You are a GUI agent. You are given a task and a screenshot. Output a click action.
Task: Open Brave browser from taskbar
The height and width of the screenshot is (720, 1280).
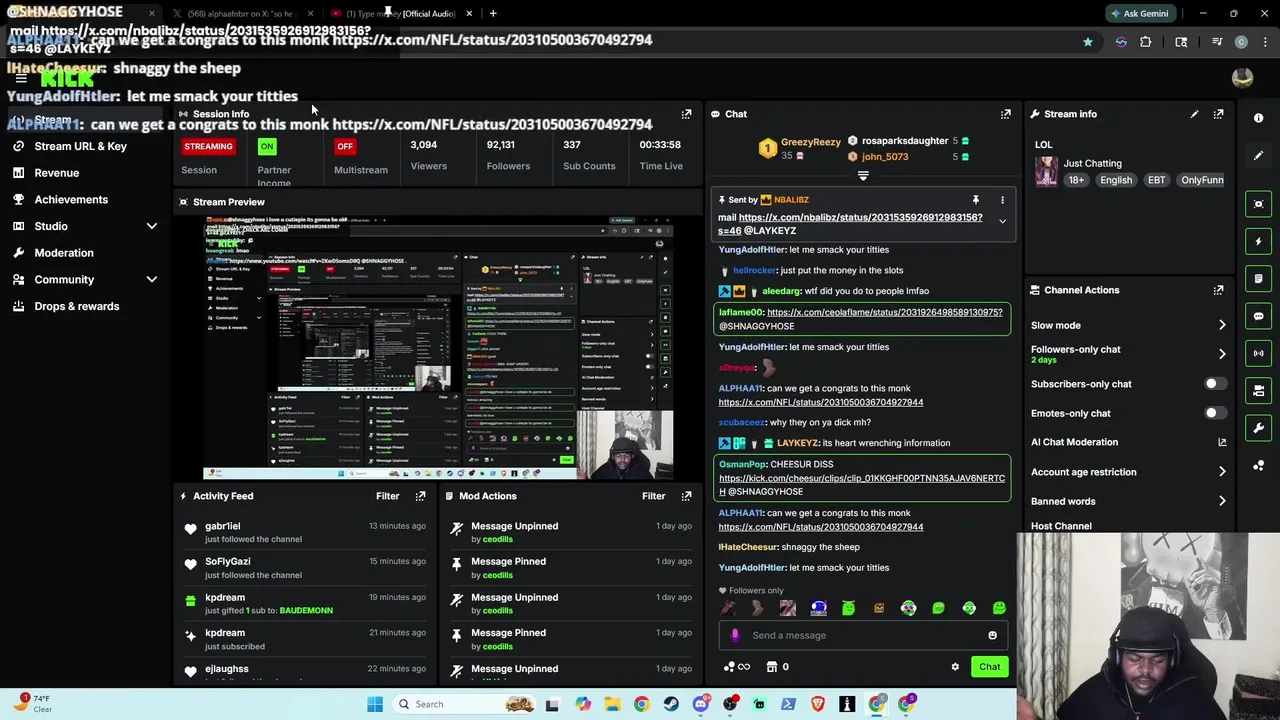818,704
